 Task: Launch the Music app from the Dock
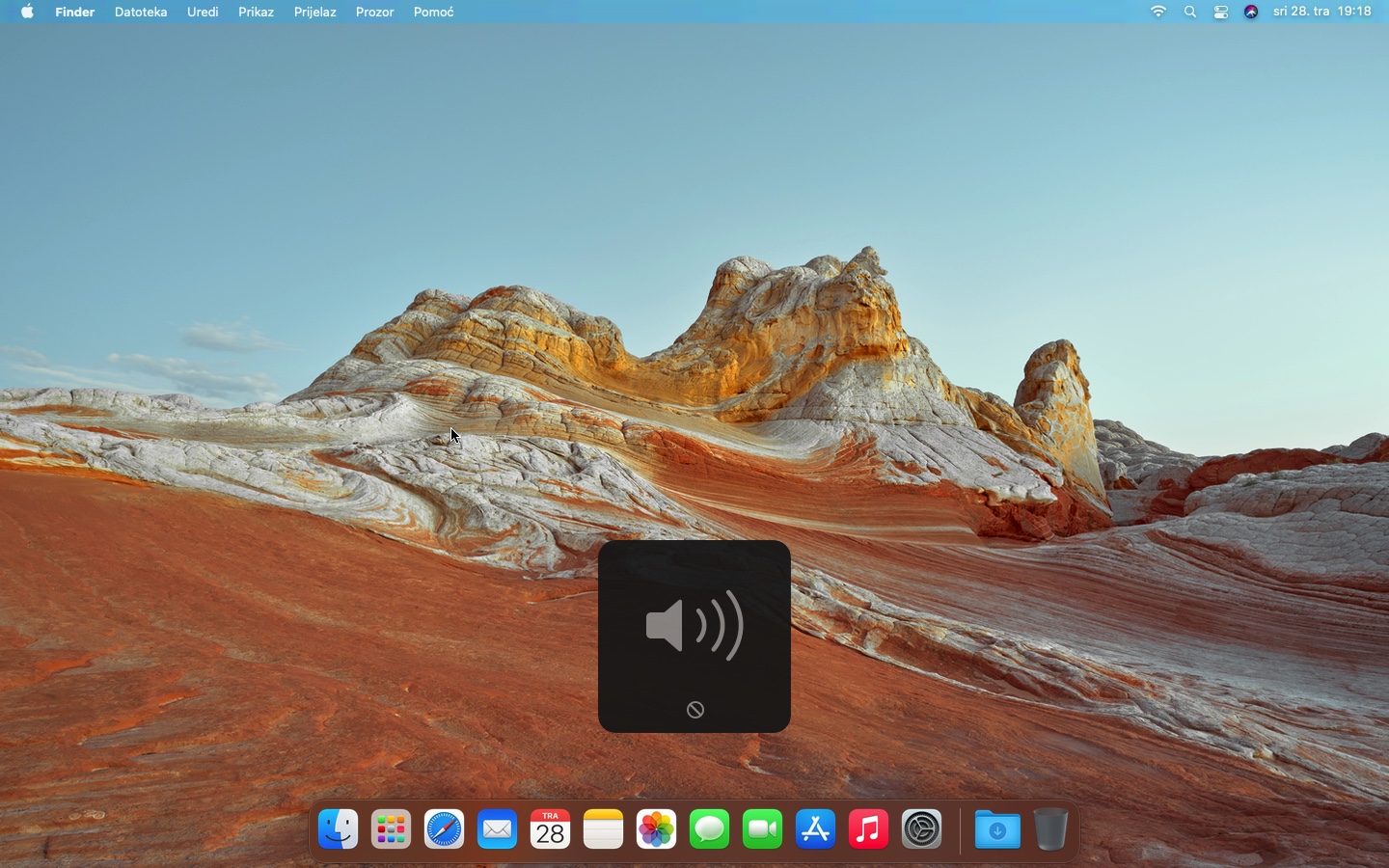(869, 829)
